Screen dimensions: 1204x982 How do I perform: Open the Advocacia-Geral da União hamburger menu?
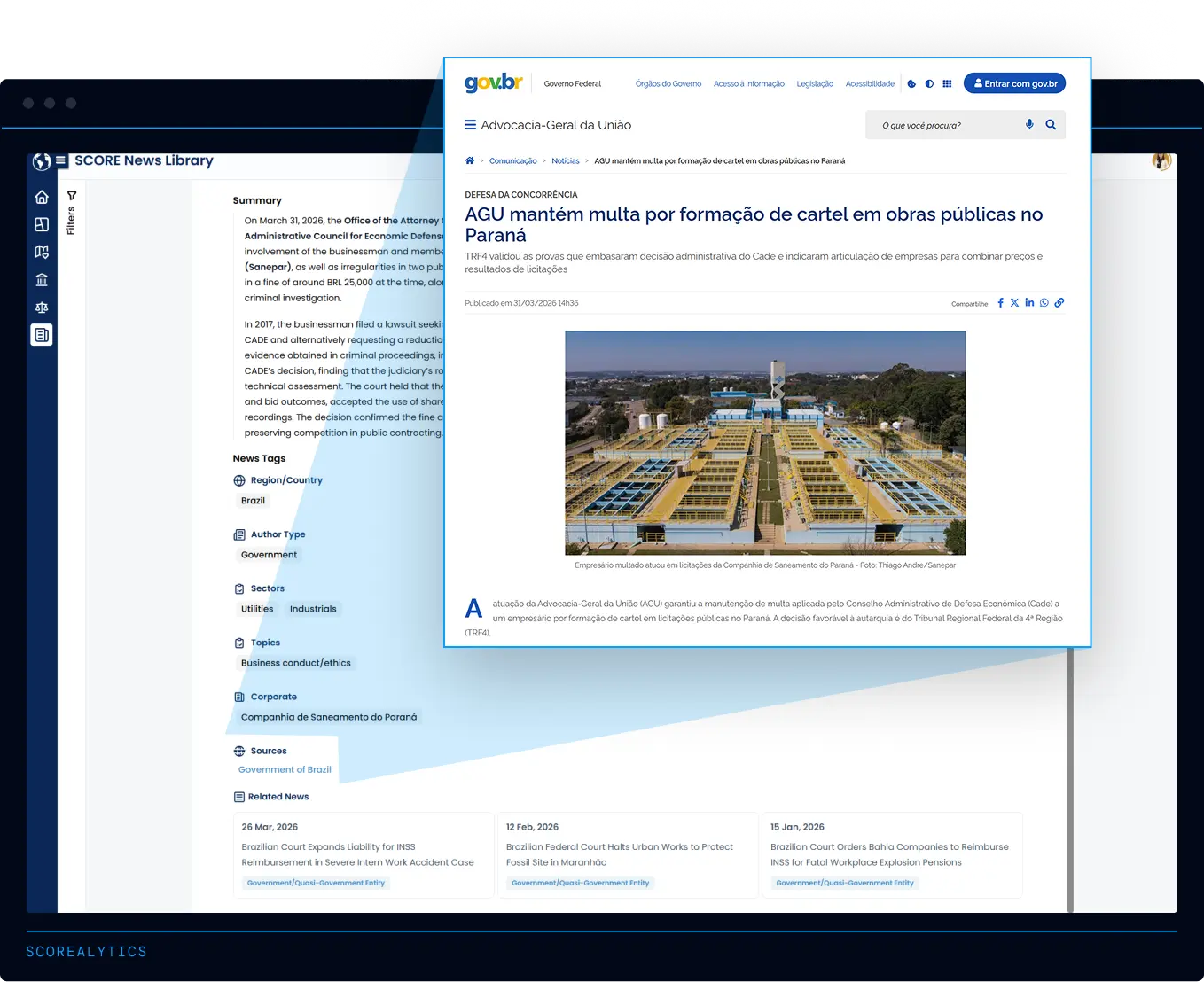[x=471, y=125]
